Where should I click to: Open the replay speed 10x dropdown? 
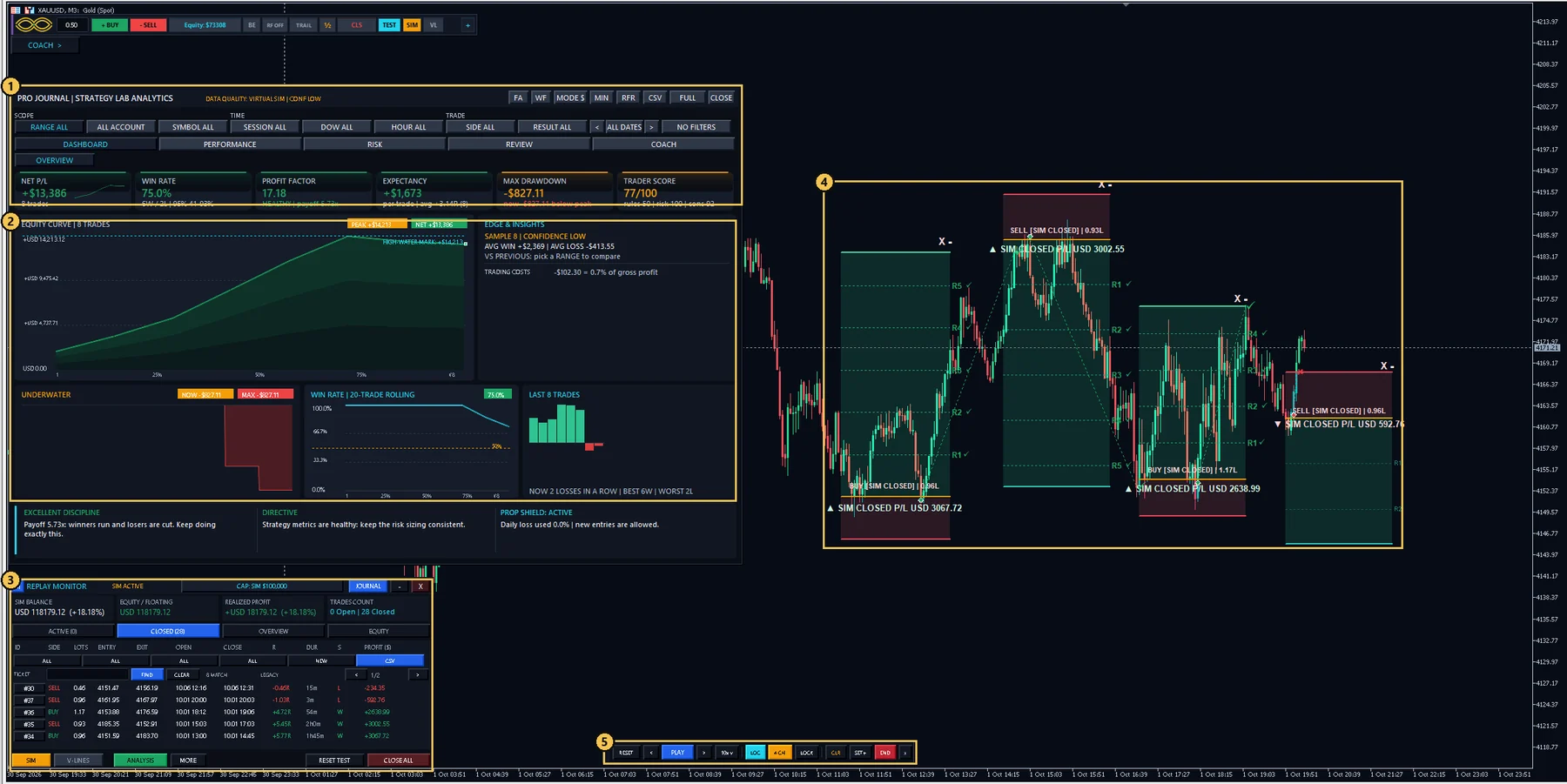[x=728, y=753]
